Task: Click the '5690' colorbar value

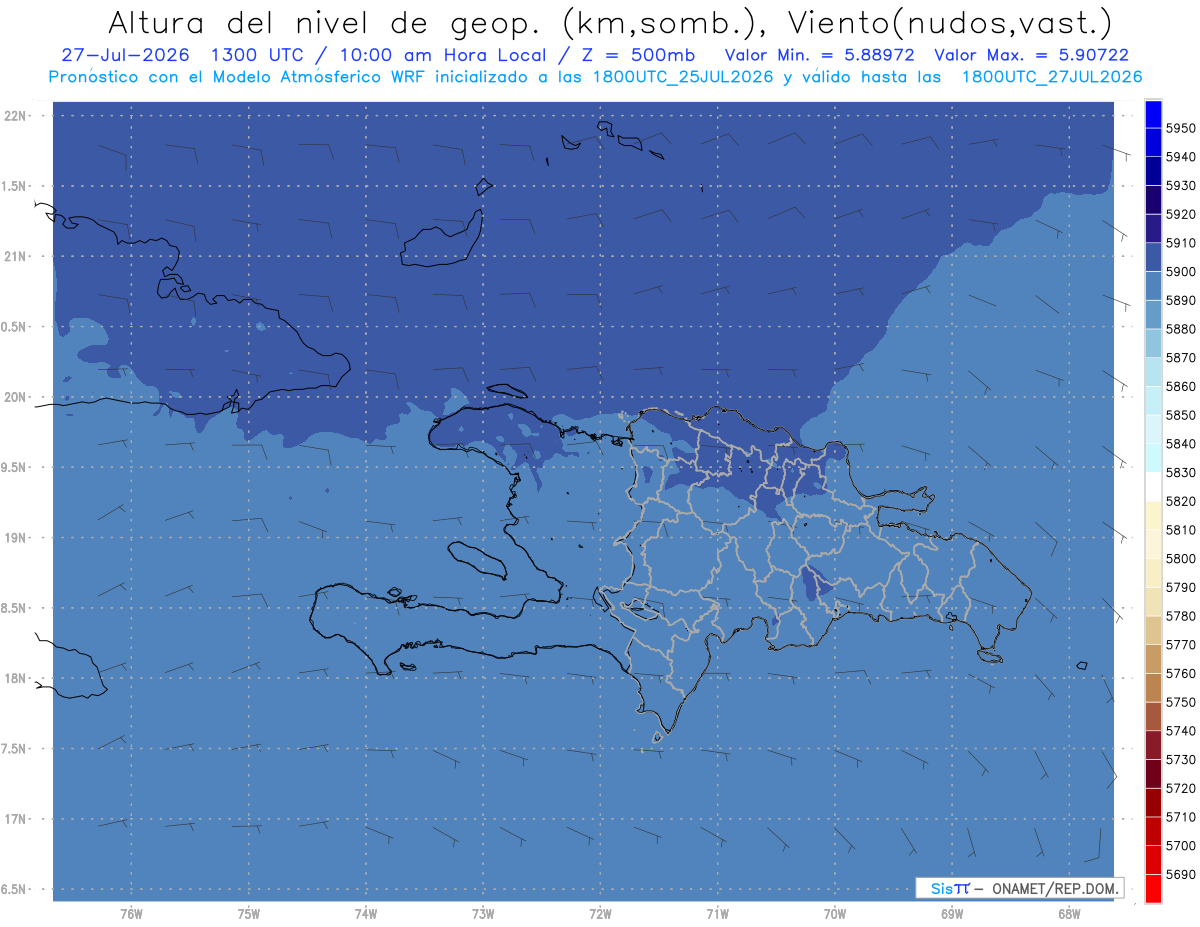Action: point(1181,874)
